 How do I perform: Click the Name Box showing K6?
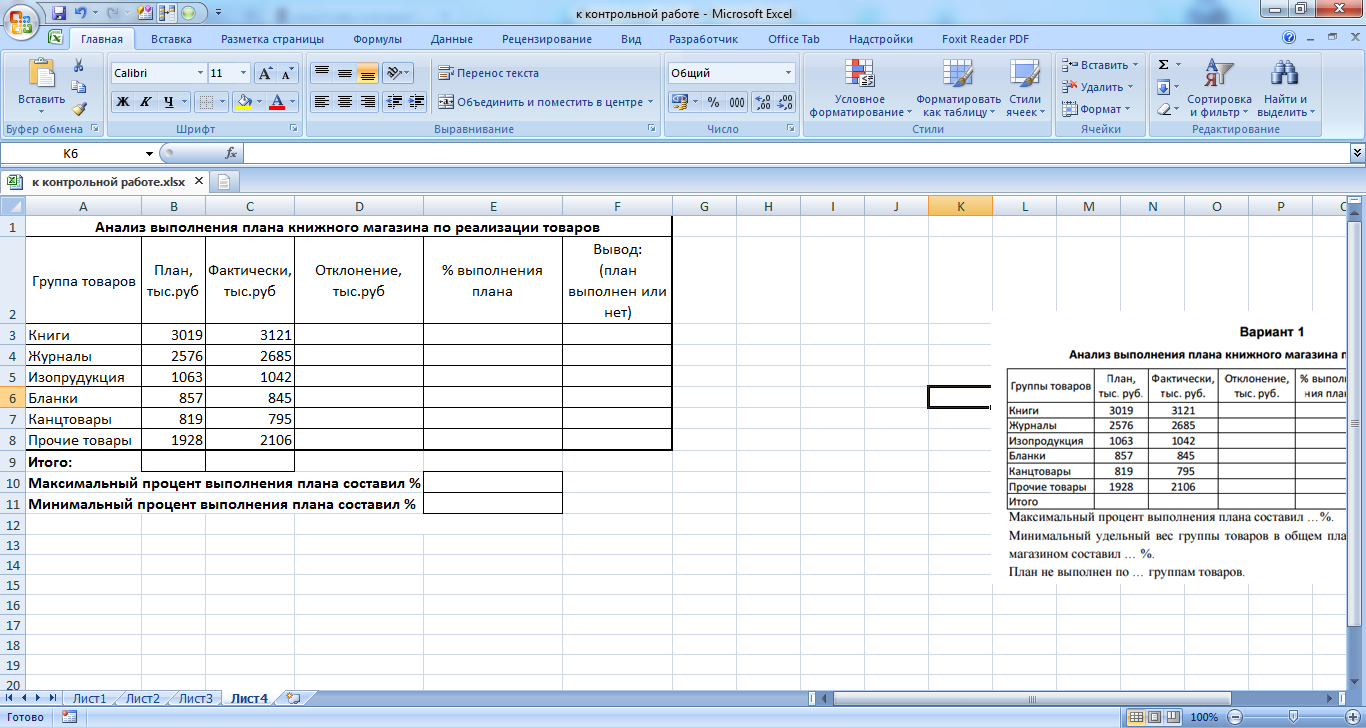pyautogui.click(x=70, y=153)
